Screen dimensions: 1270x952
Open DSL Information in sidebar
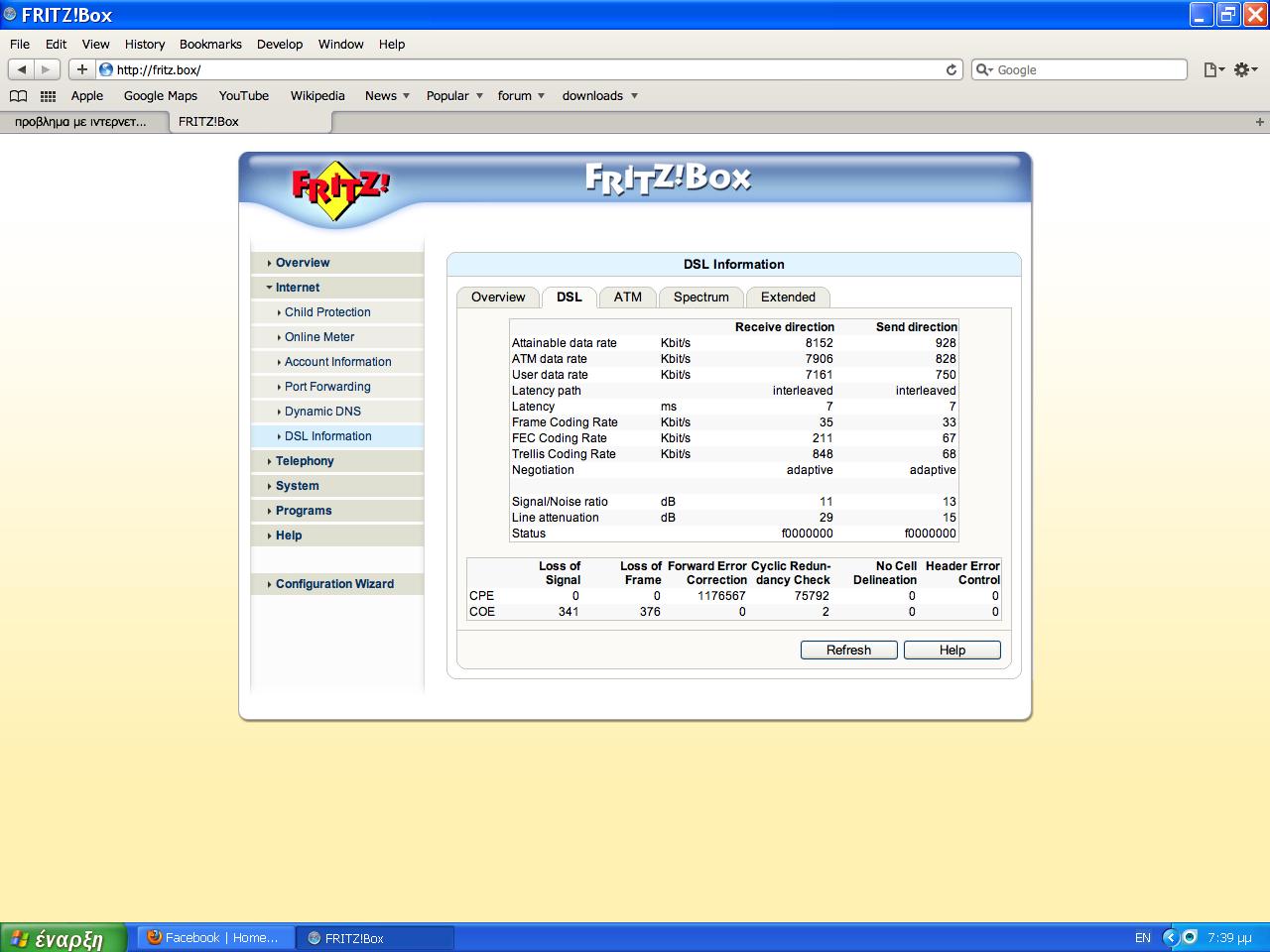337,436
